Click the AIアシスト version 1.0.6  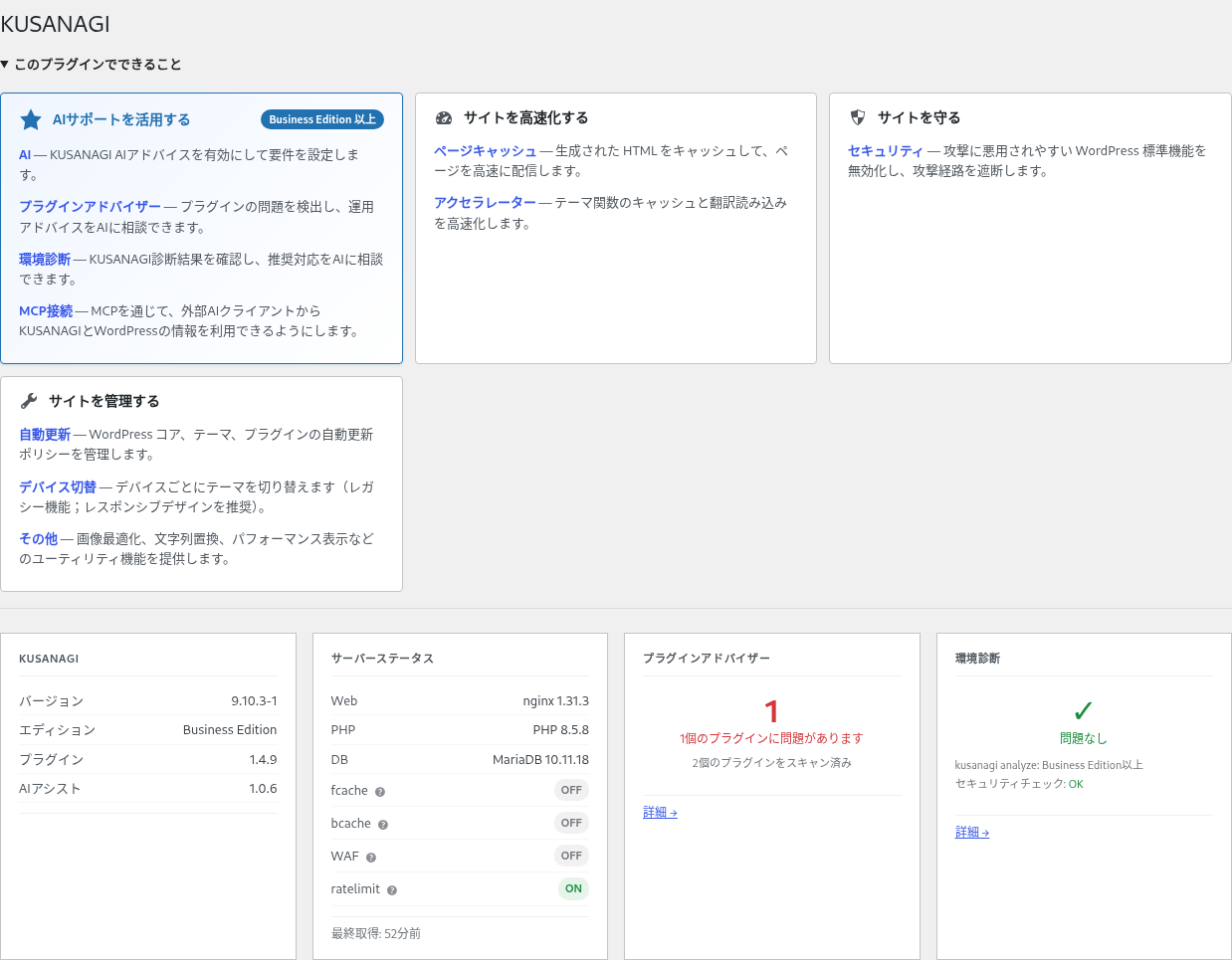coord(263,788)
